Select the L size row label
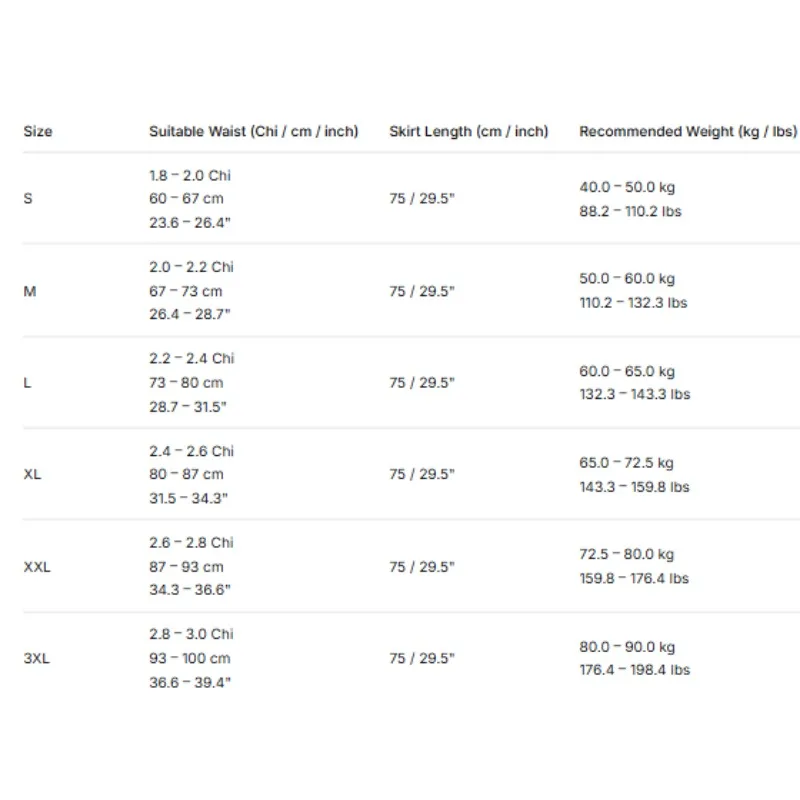This screenshot has width=800, height=800. point(27,383)
